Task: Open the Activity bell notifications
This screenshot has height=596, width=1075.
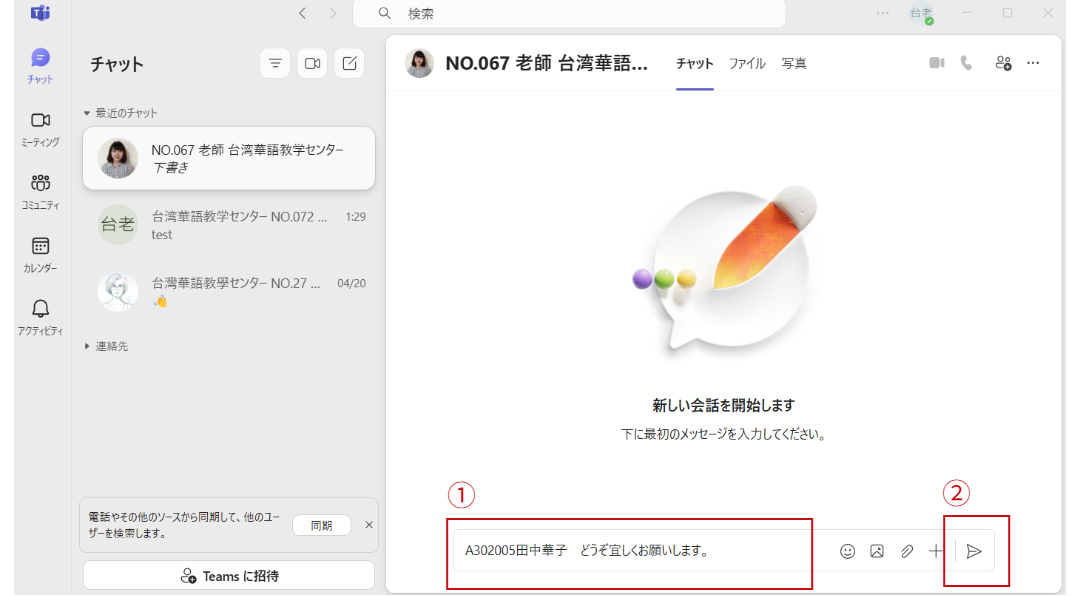Action: [x=40, y=316]
